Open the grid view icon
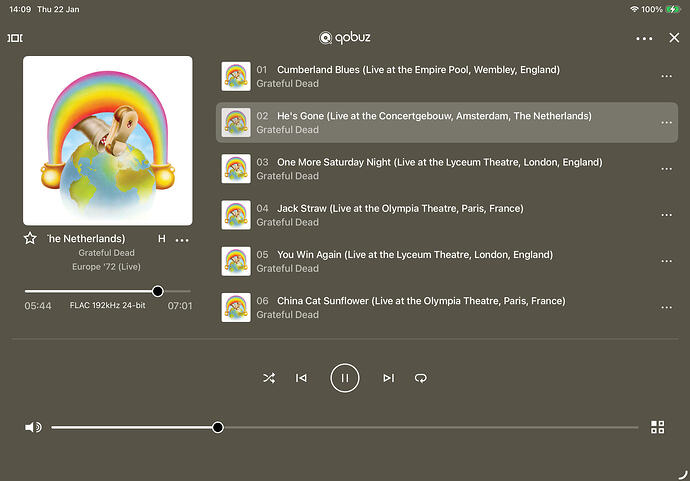 (657, 427)
